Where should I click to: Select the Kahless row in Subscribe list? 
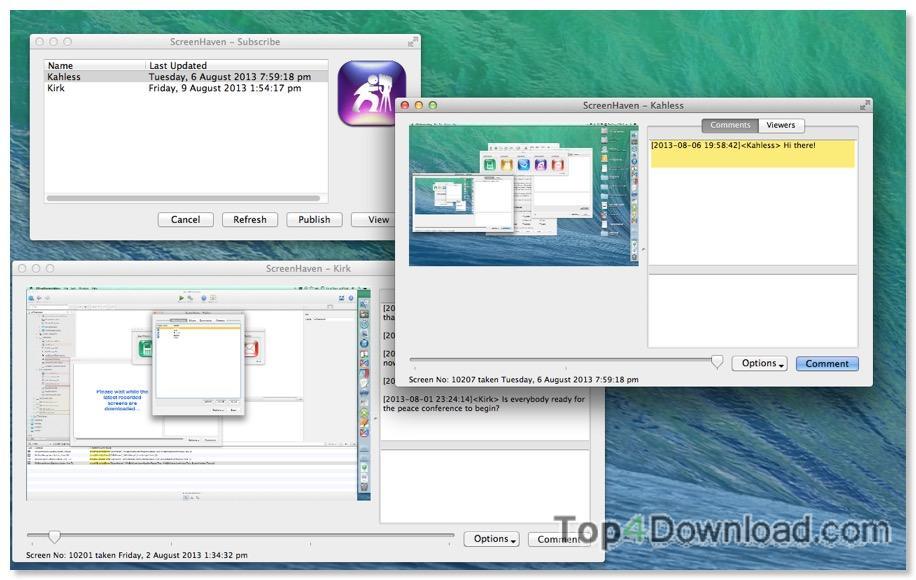tap(186, 77)
